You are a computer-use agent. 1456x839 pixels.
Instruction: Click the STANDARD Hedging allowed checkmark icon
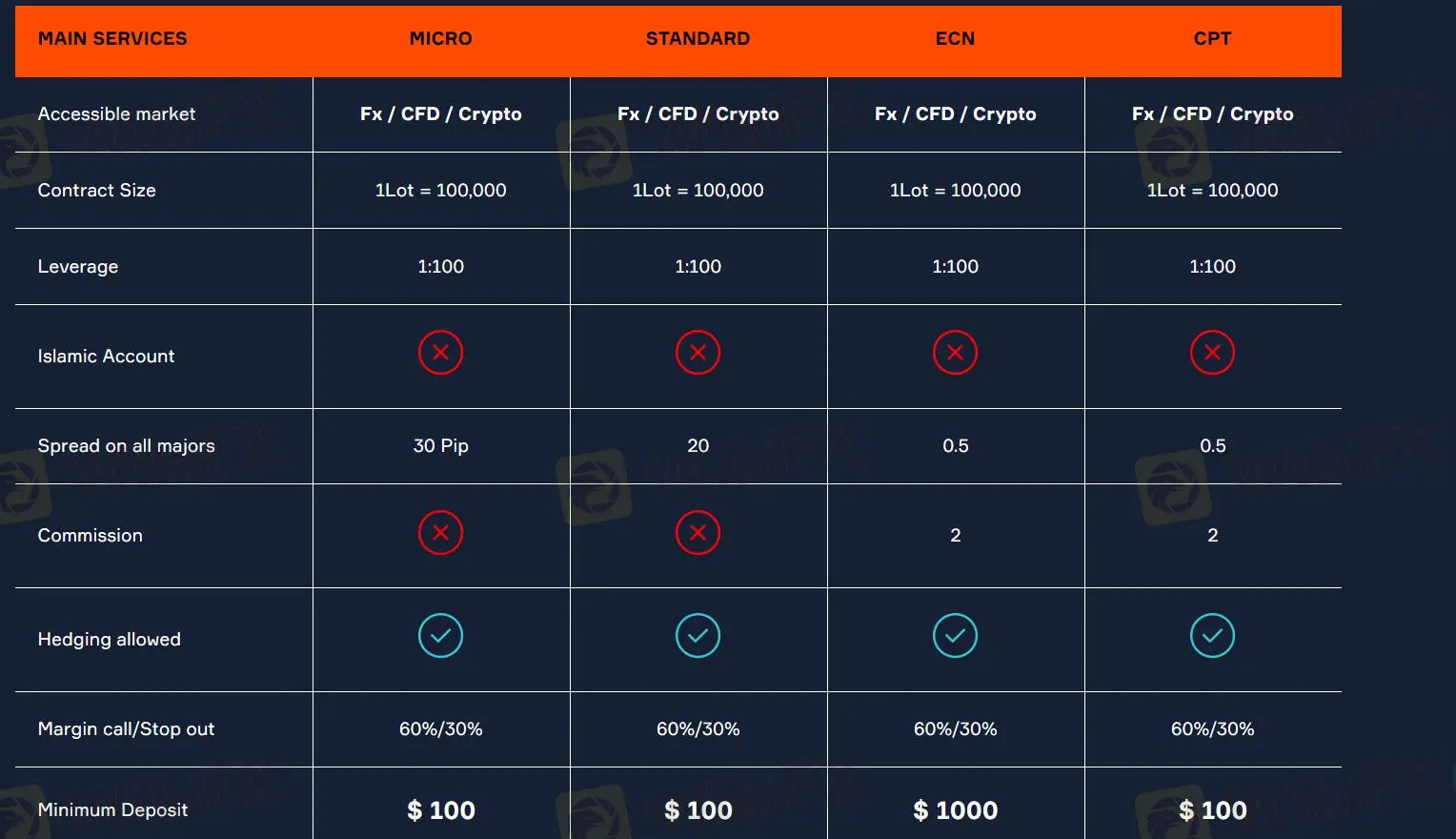[698, 636]
